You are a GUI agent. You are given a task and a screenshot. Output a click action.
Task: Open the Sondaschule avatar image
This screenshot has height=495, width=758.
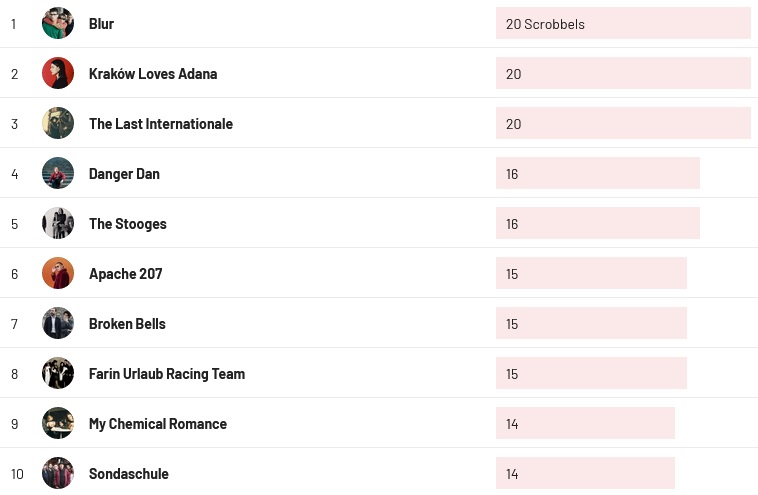(x=58, y=473)
